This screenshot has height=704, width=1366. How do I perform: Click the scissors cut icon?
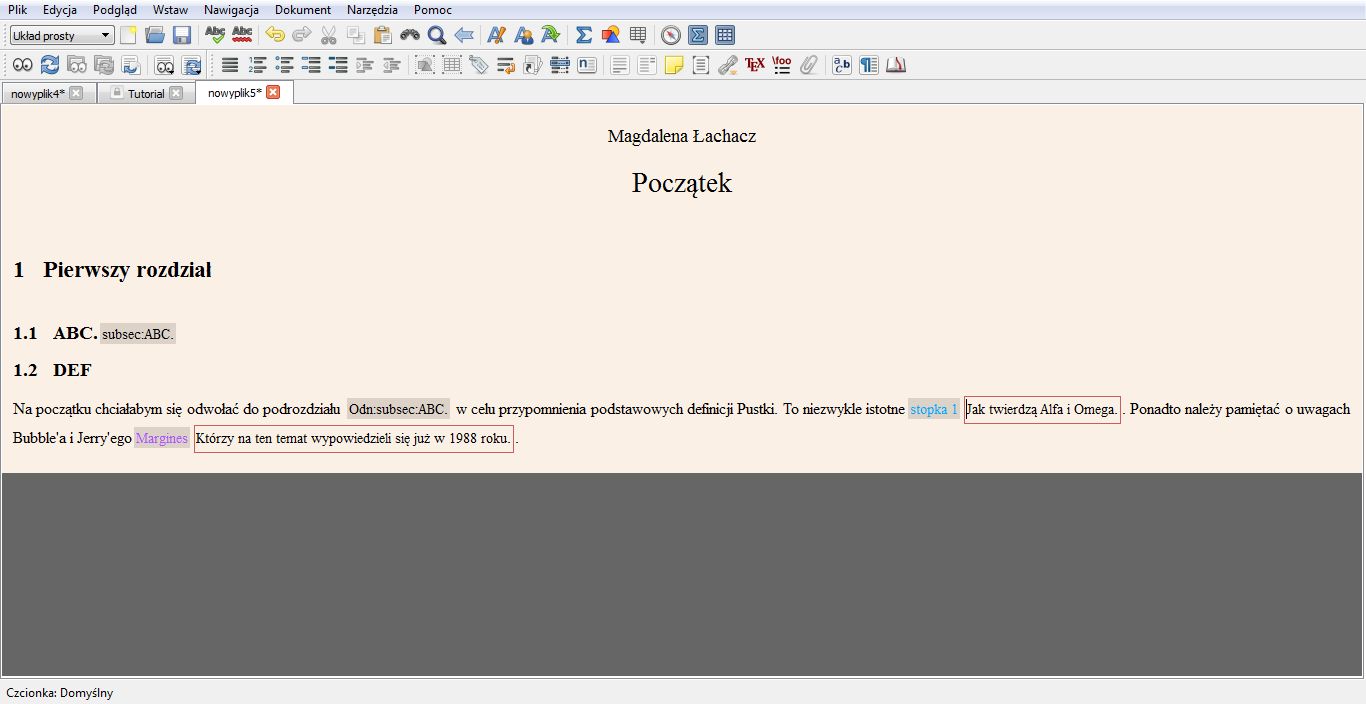coord(328,35)
